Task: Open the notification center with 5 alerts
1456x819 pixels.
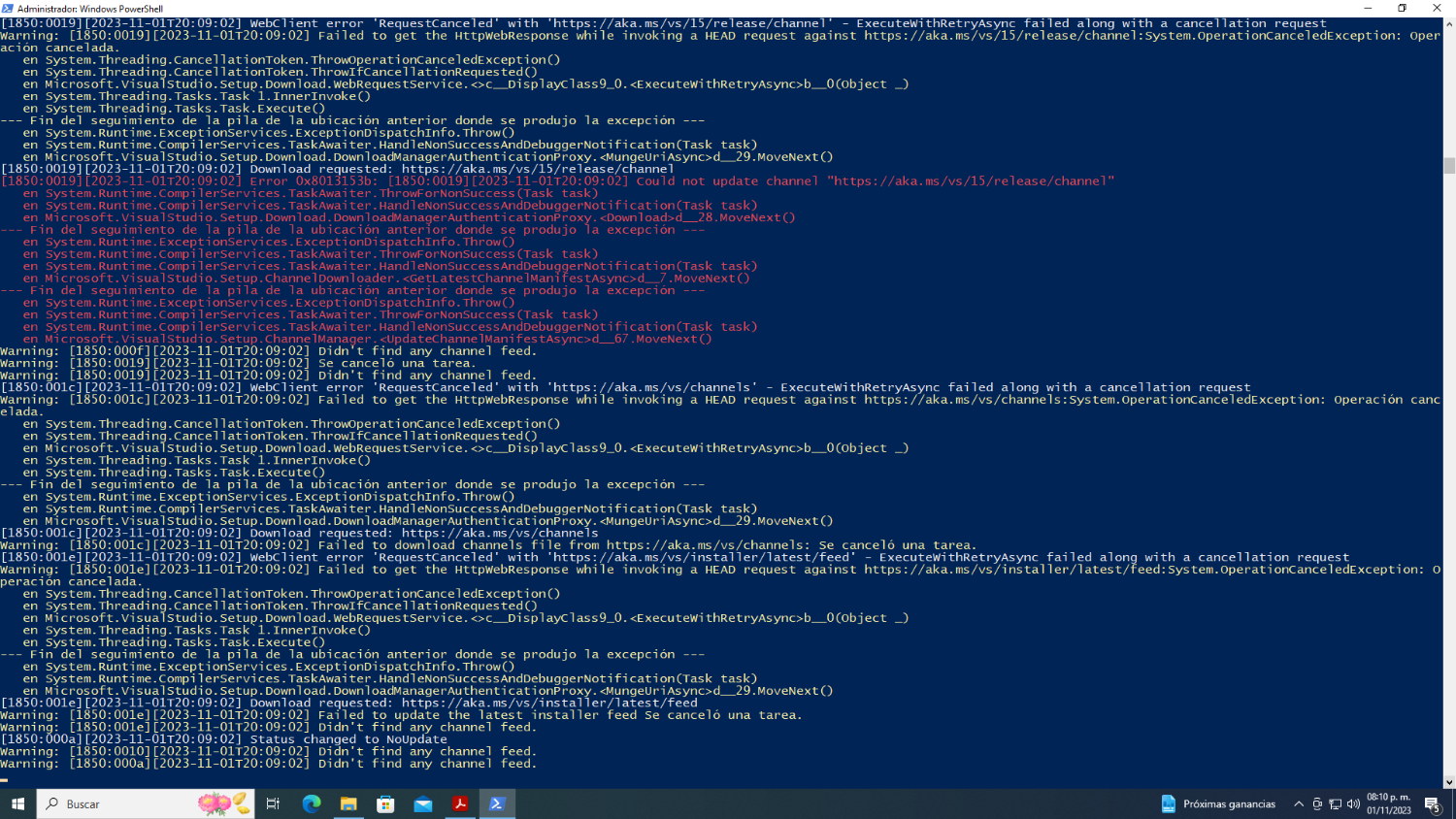Action: pyautogui.click(x=1432, y=803)
